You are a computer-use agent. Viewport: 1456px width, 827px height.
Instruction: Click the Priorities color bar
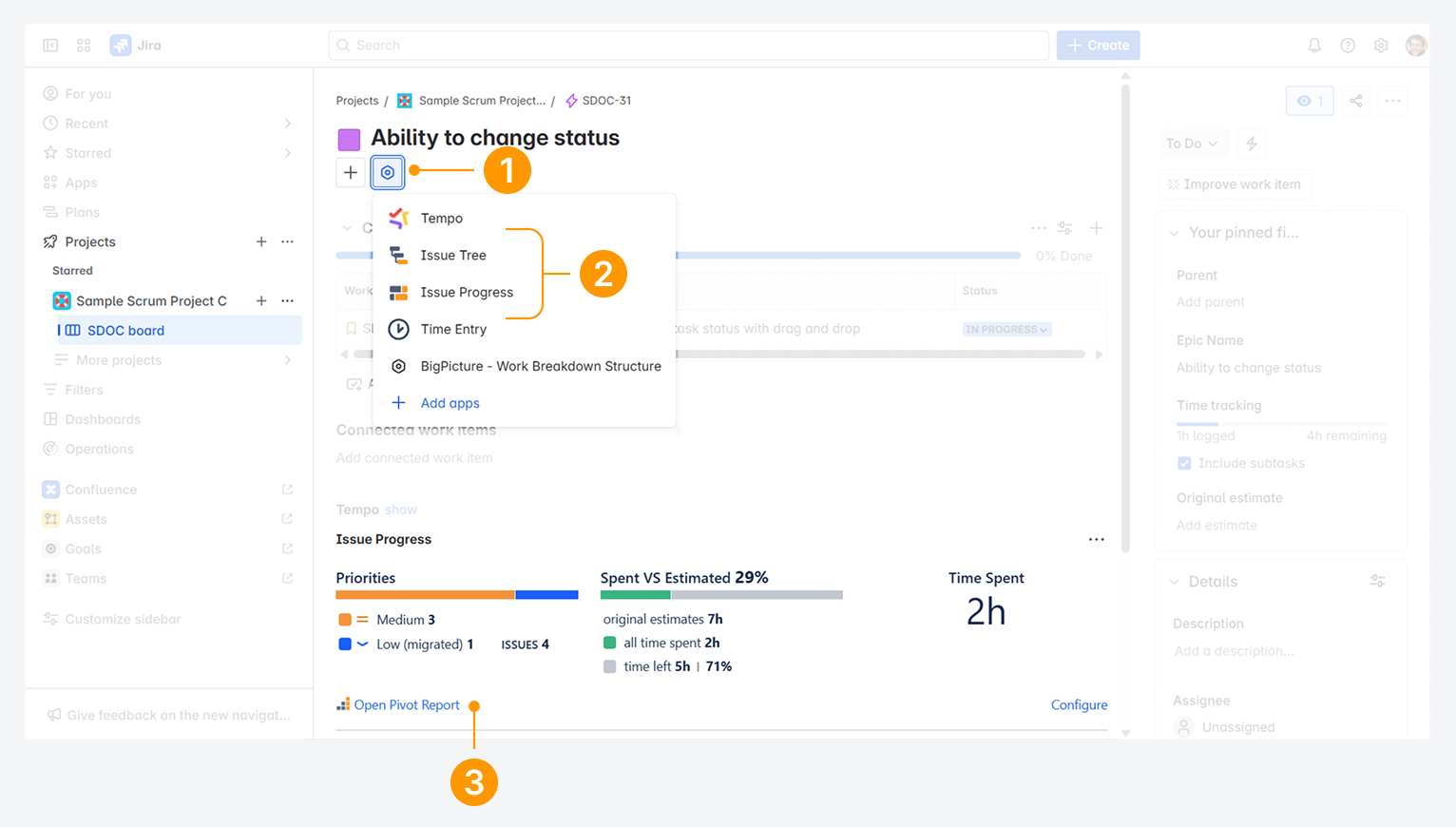[x=457, y=595]
